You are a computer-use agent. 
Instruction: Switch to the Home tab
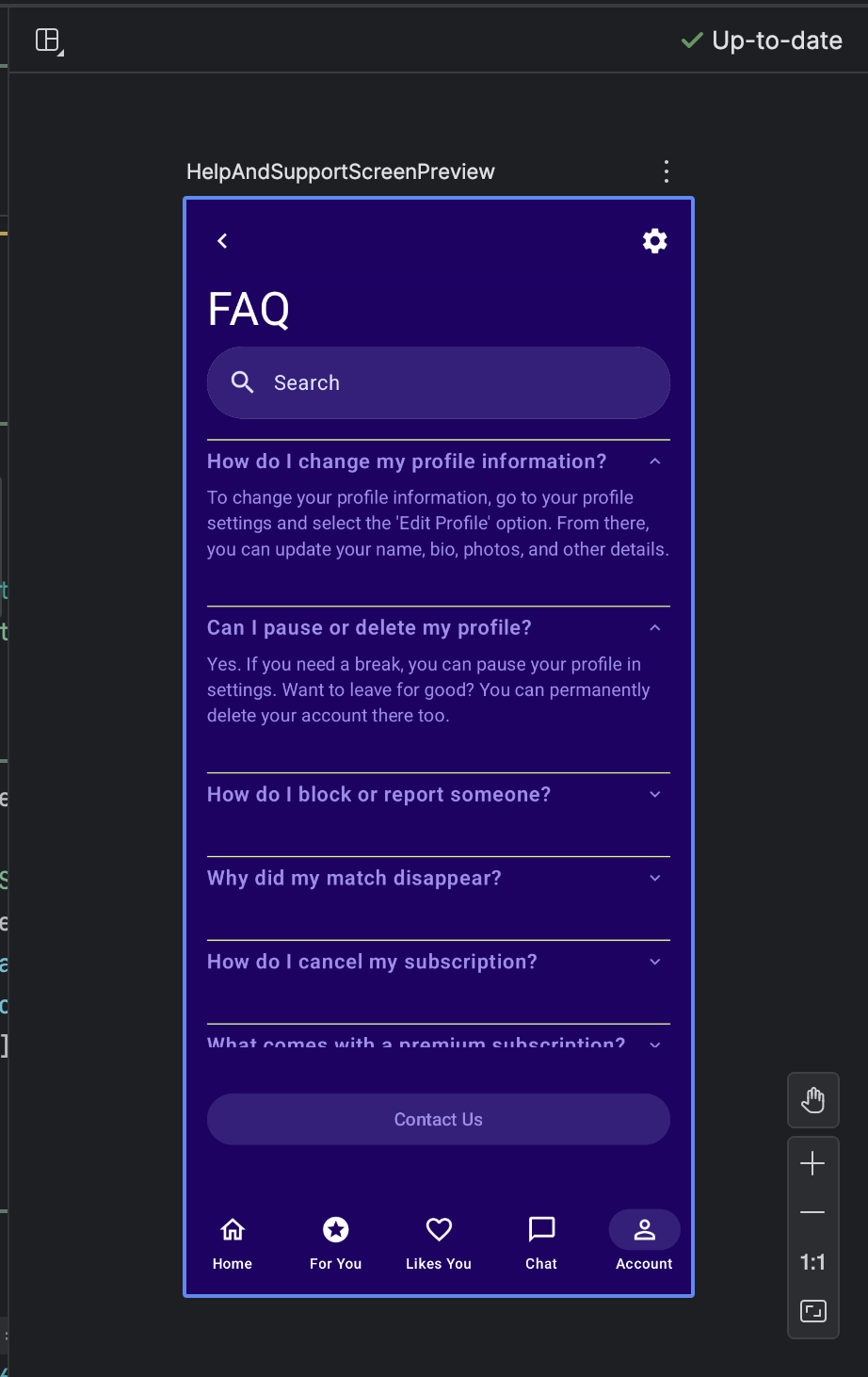233,1242
